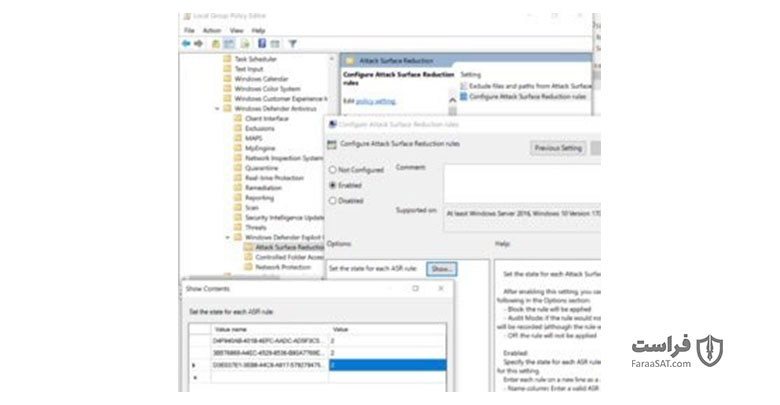
Task: Toggle the Show/Hide Action Pane icon
Action: pyautogui.click(x=275, y=44)
